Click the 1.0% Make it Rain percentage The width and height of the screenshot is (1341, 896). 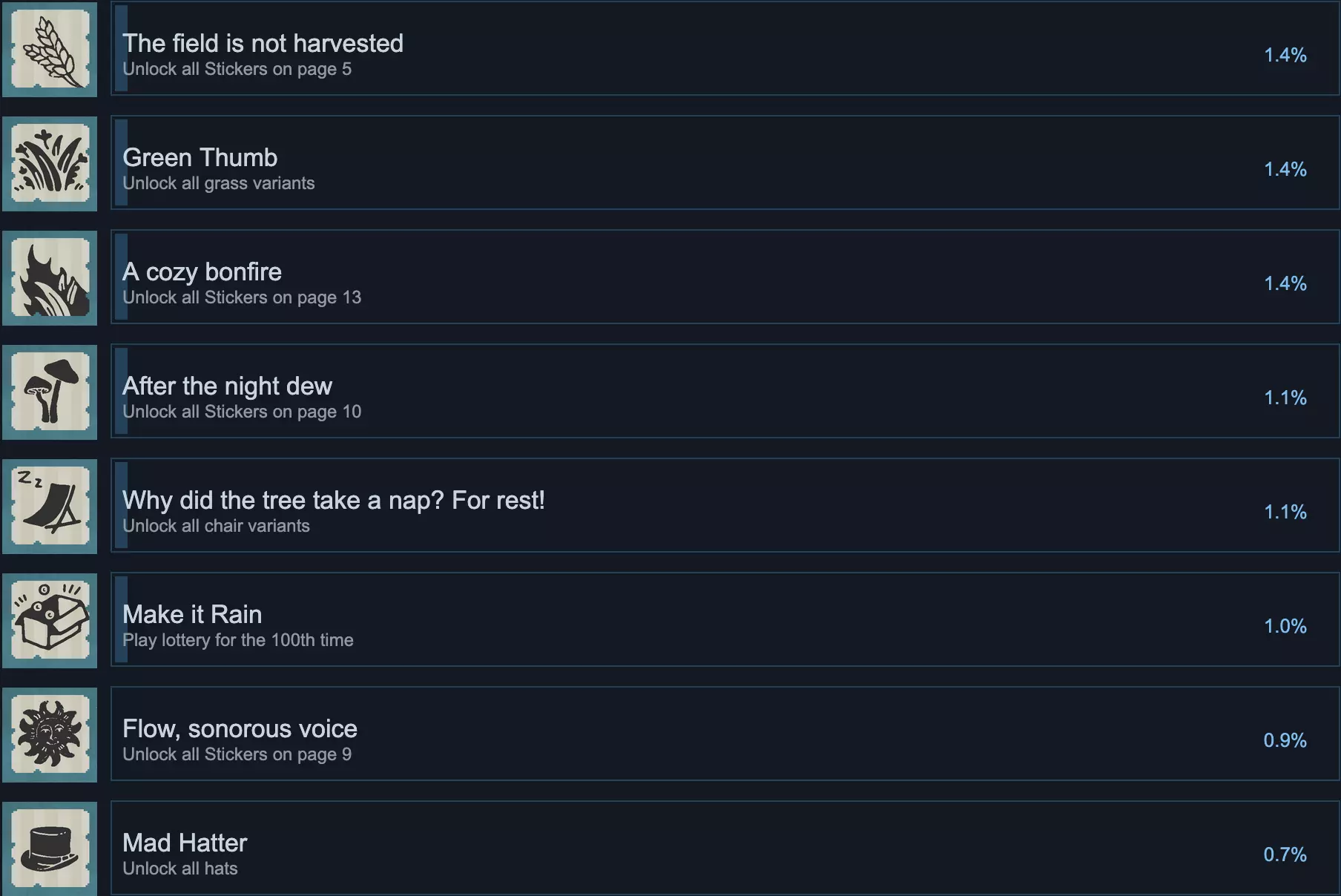1285,626
